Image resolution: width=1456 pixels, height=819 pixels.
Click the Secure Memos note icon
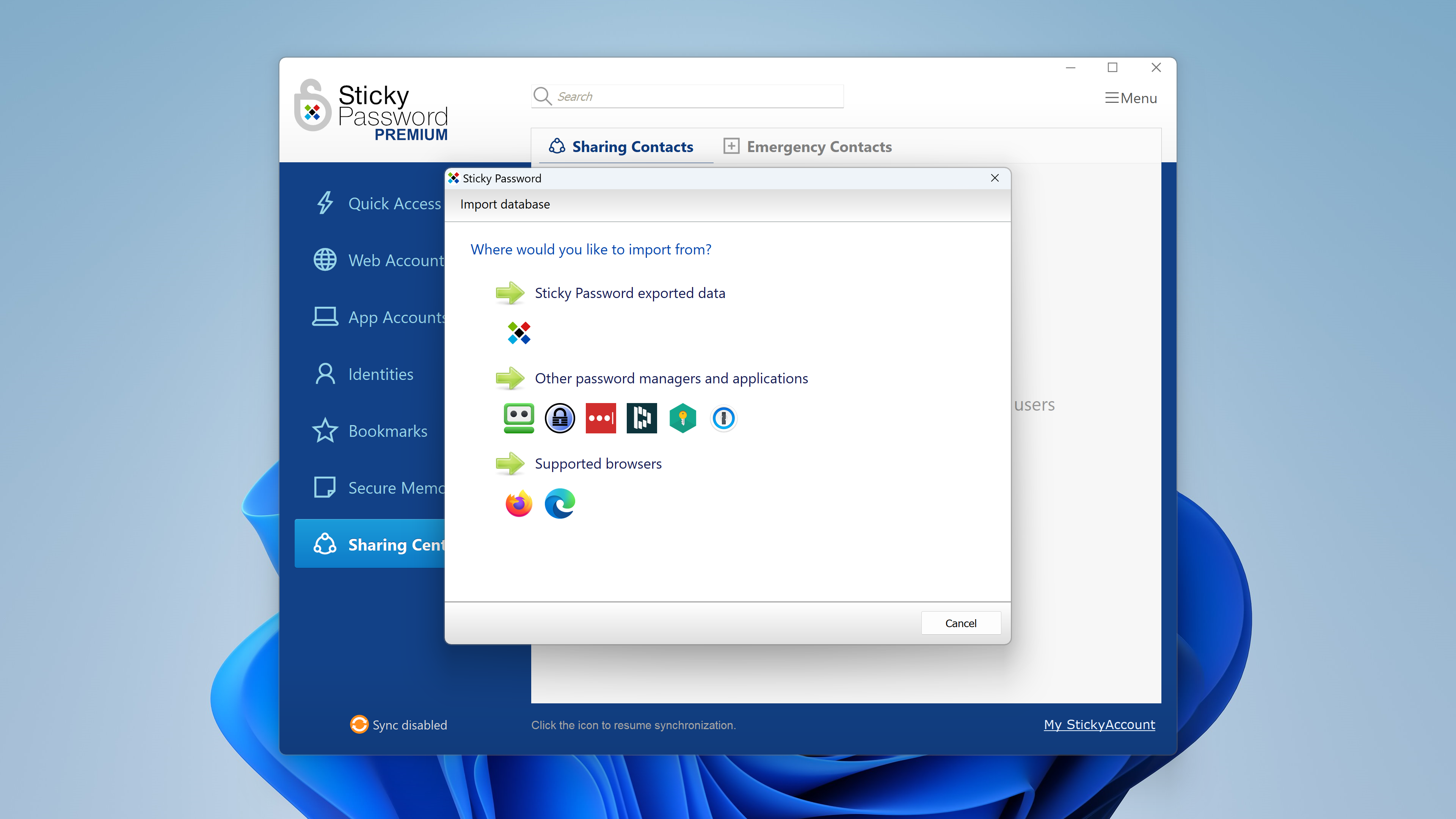click(x=325, y=487)
